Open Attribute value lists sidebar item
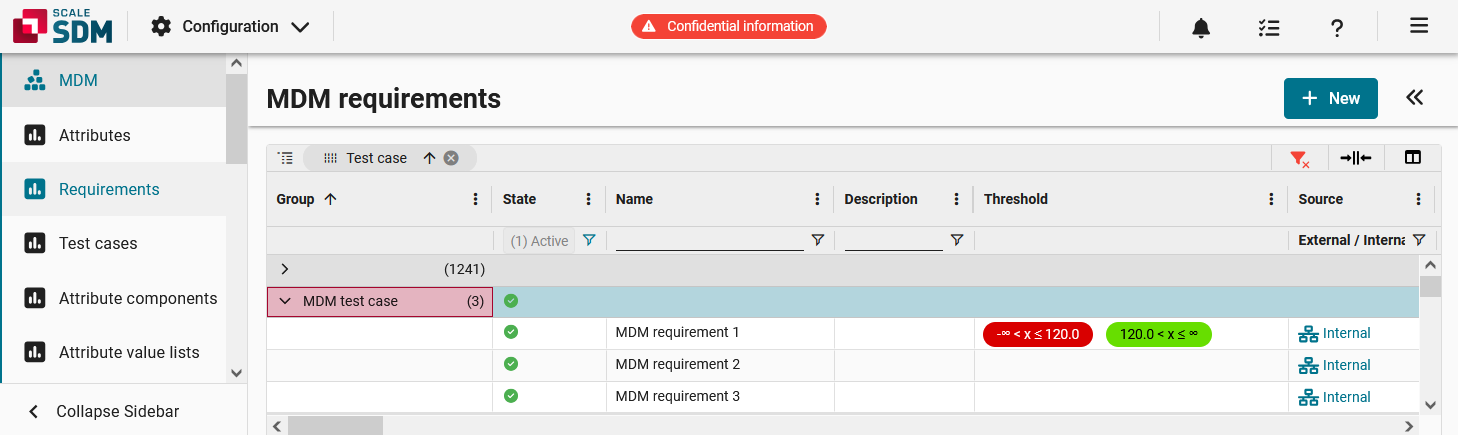The image size is (1458, 435). 113,352
